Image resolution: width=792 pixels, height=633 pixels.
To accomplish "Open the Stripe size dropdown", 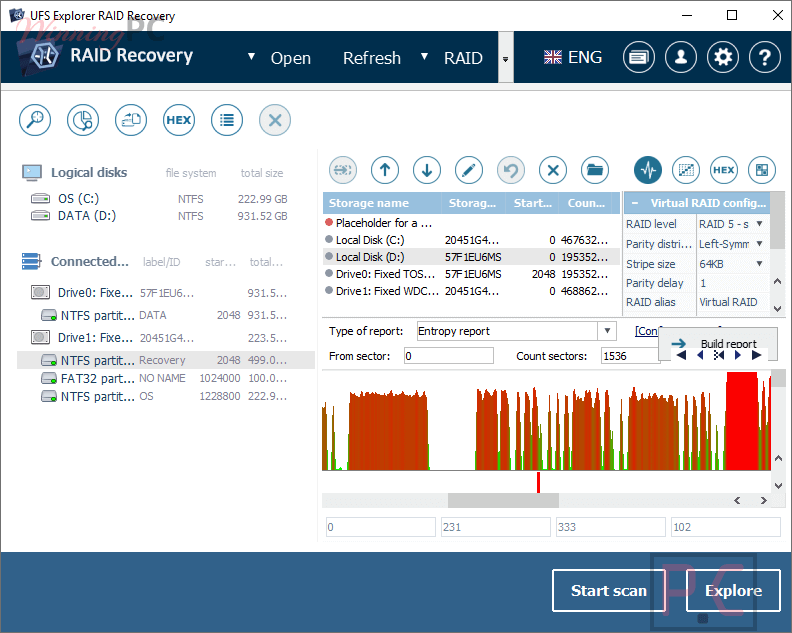I will [759, 264].
